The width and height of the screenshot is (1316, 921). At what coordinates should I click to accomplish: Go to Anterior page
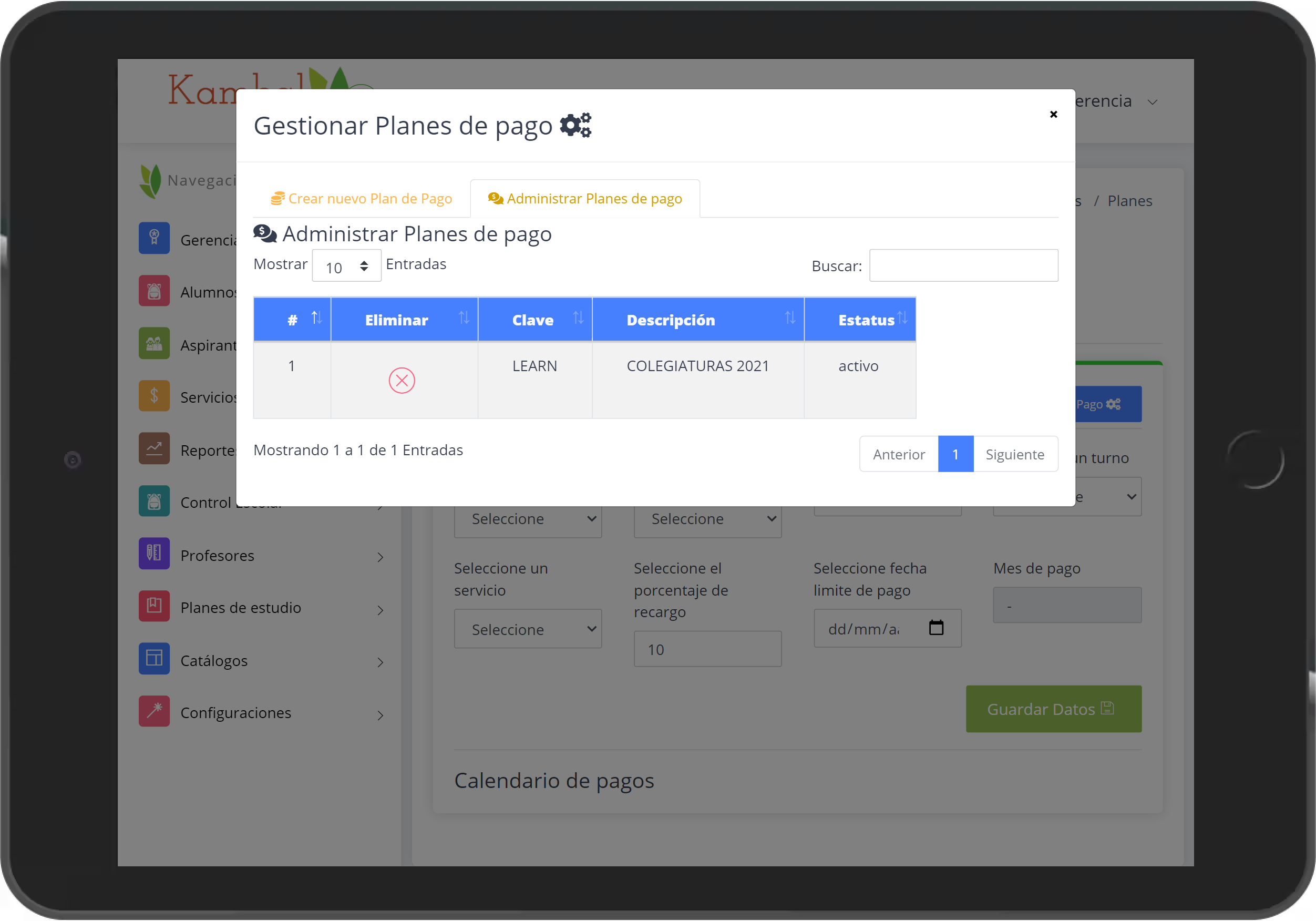[899, 454]
